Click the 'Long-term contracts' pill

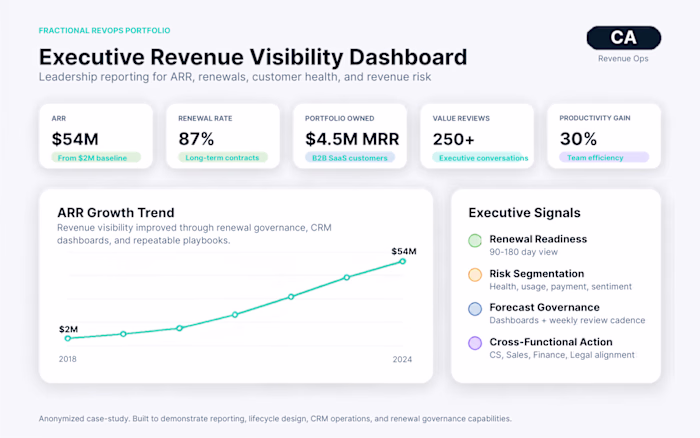223,158
